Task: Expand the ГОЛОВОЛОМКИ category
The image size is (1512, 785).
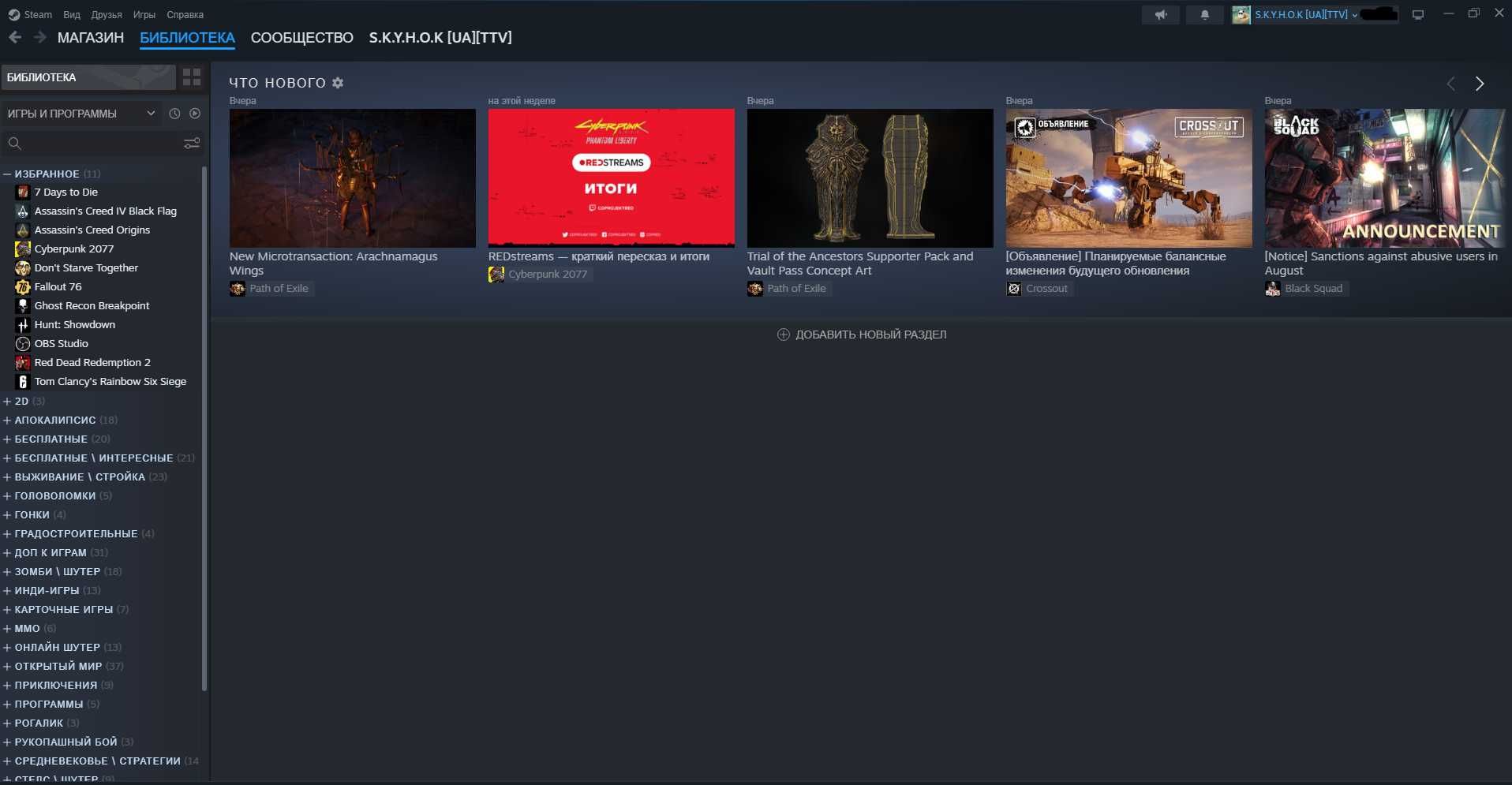Action: click(7, 495)
